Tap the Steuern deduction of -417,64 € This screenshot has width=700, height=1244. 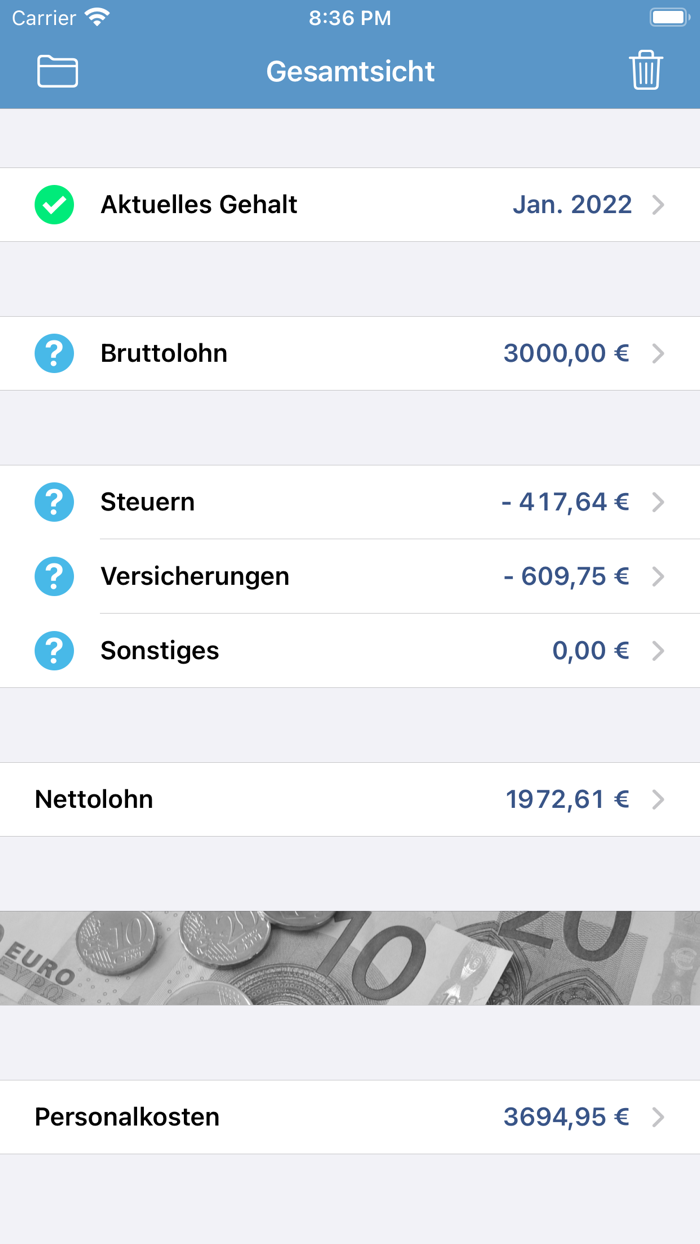[x=567, y=502]
